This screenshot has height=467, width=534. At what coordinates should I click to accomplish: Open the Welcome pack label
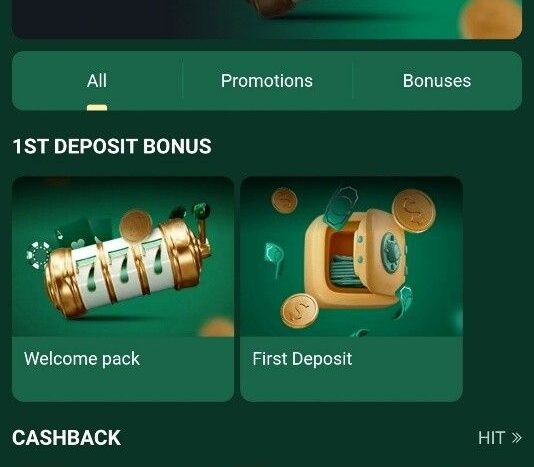[x=82, y=359]
